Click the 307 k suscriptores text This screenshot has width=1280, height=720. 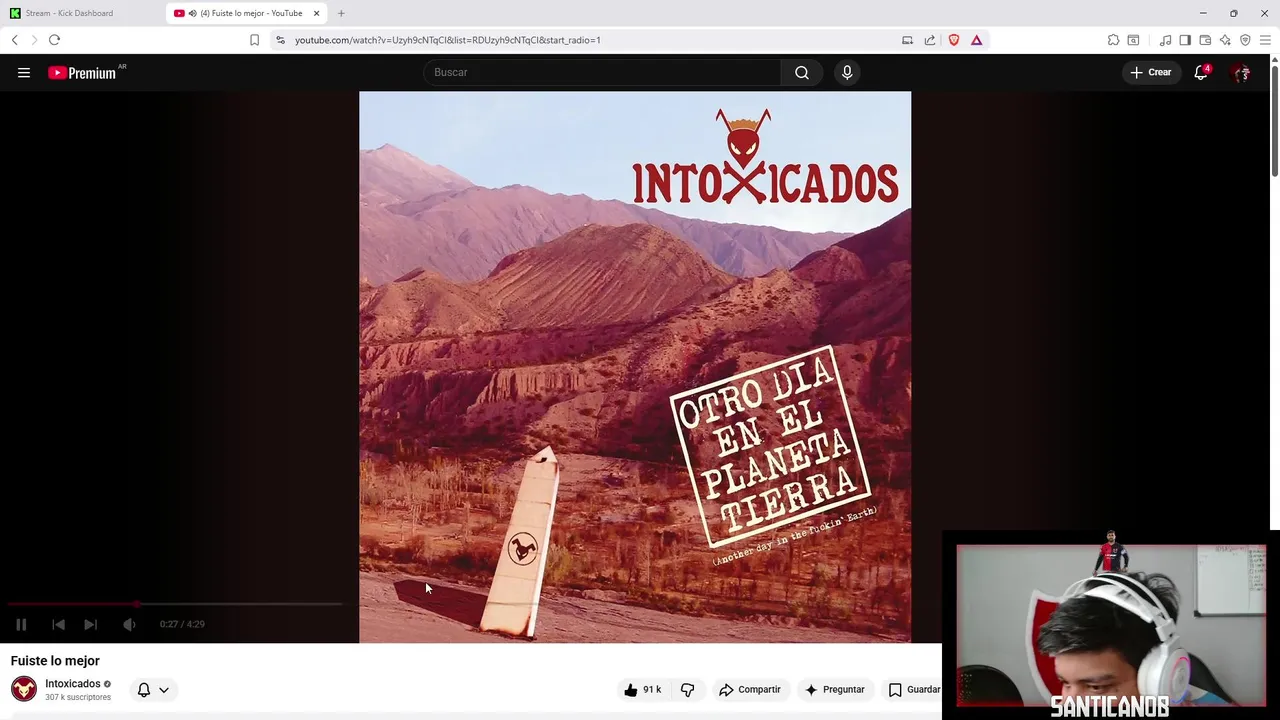tap(78, 697)
